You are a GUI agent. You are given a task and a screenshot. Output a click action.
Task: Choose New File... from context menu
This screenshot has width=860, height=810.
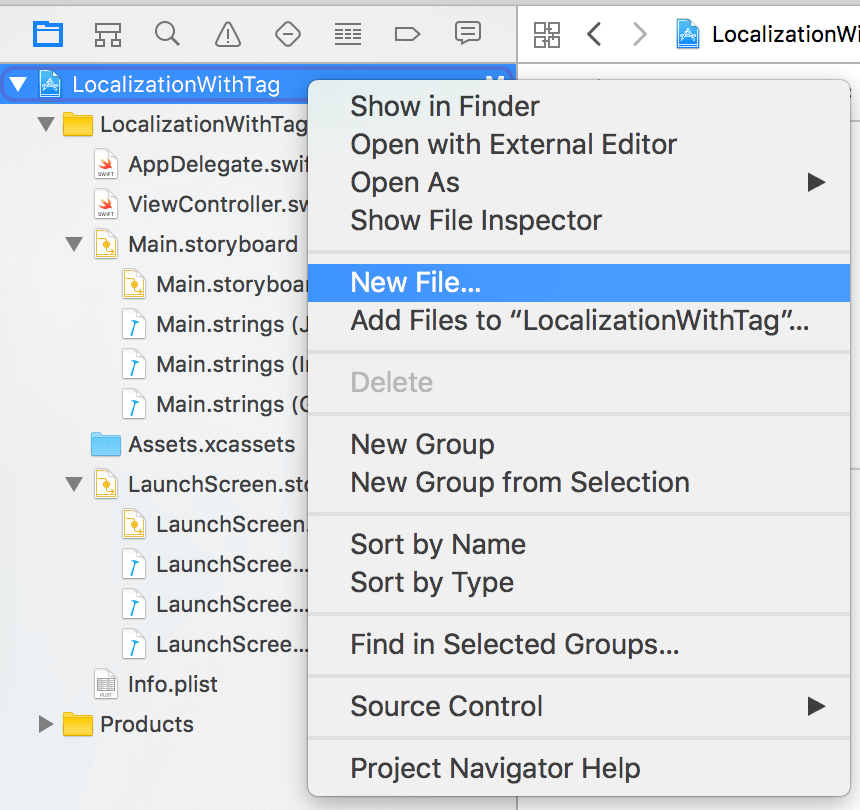point(416,283)
